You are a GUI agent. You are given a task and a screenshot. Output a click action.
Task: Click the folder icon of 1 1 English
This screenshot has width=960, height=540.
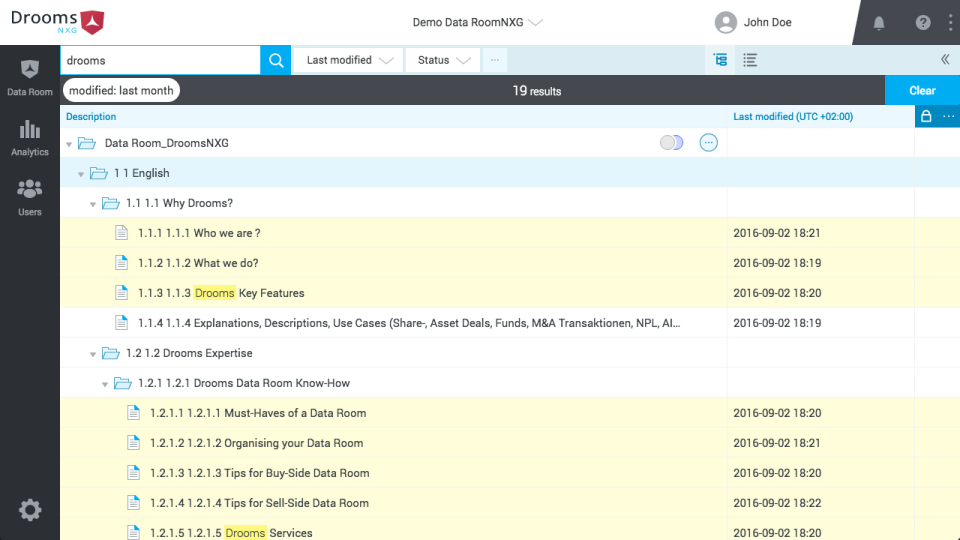pyautogui.click(x=99, y=173)
